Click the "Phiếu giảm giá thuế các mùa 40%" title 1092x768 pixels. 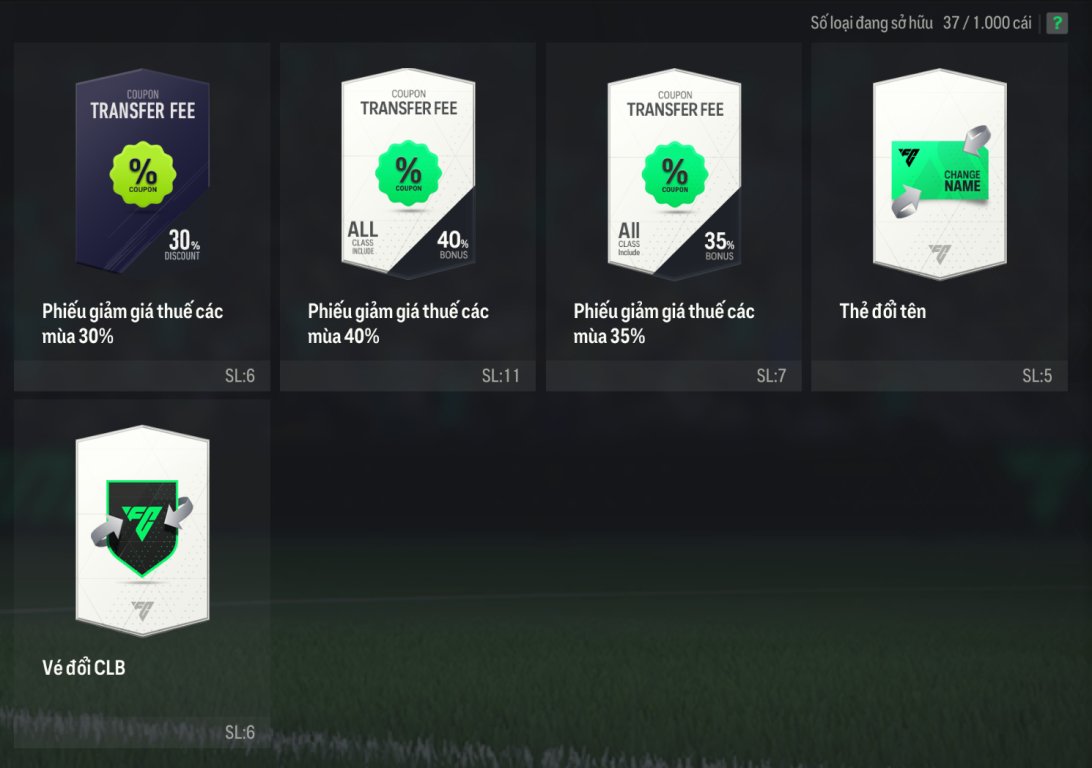(x=398, y=324)
